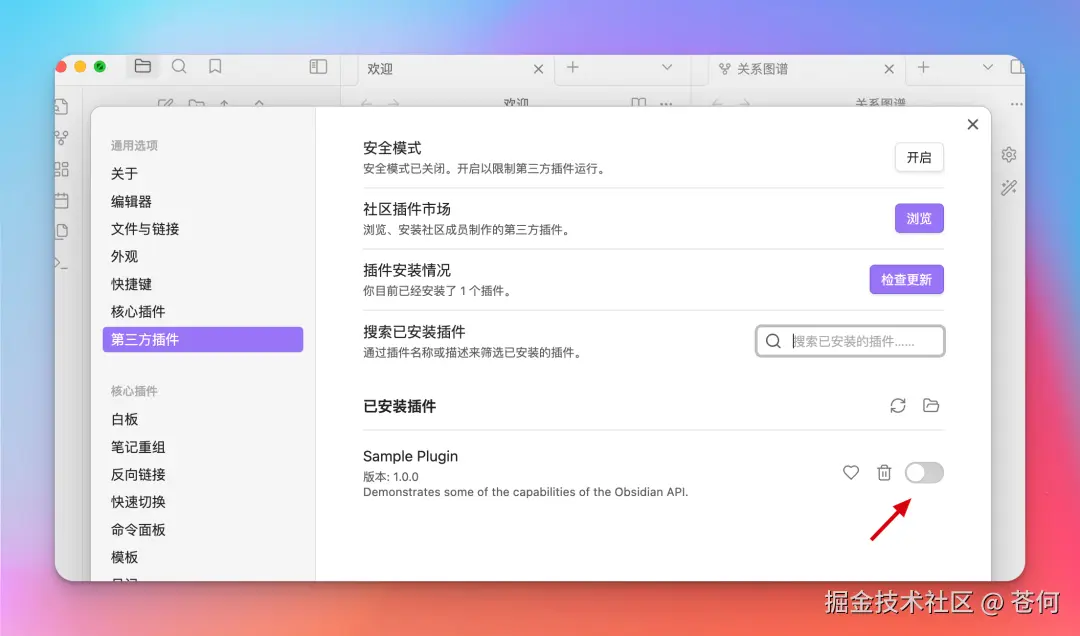This screenshot has width=1080, height=636.
Task: Expand the new tab dropdown arrow
Action: (665, 68)
